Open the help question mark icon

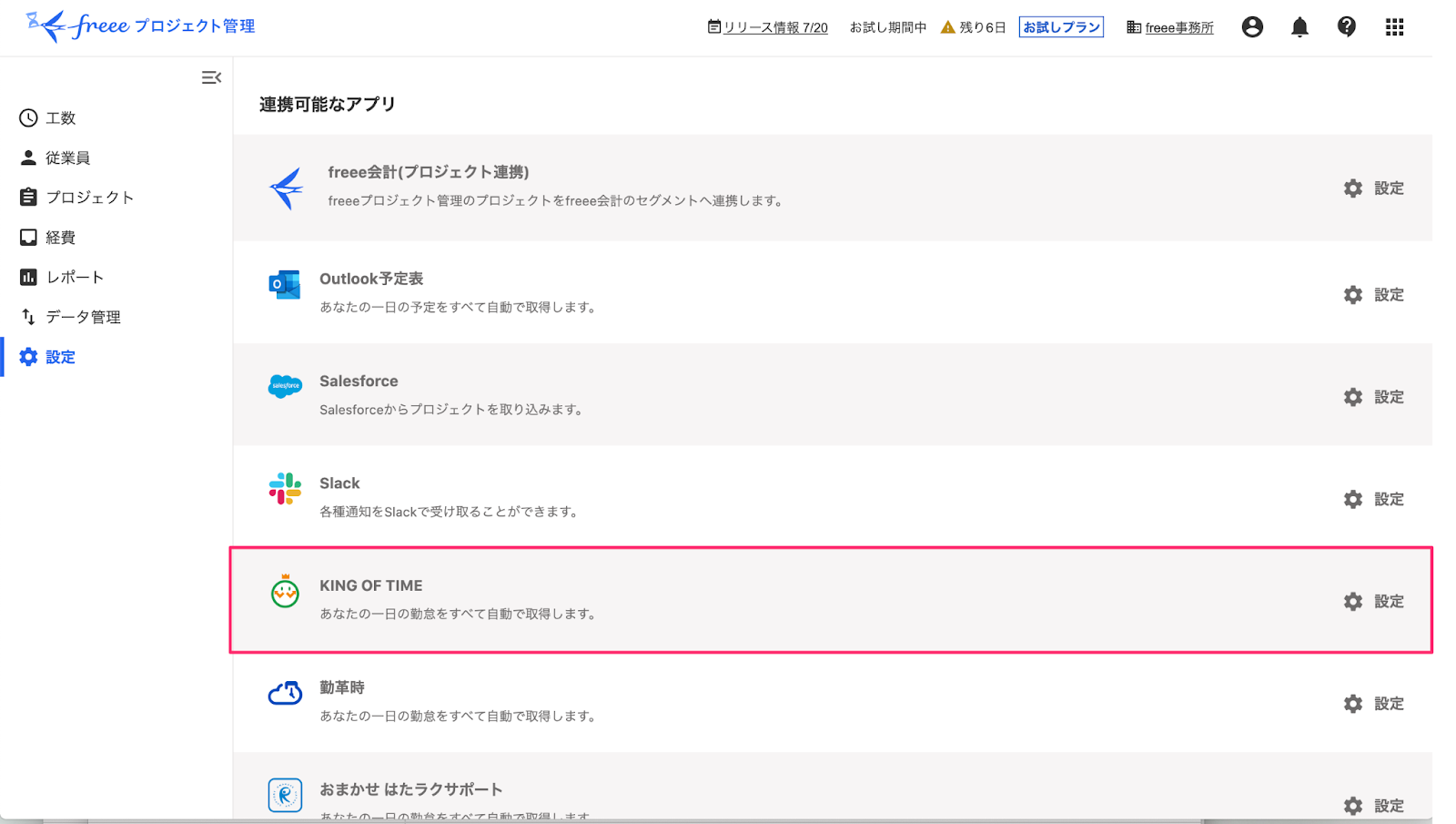coord(1347,27)
